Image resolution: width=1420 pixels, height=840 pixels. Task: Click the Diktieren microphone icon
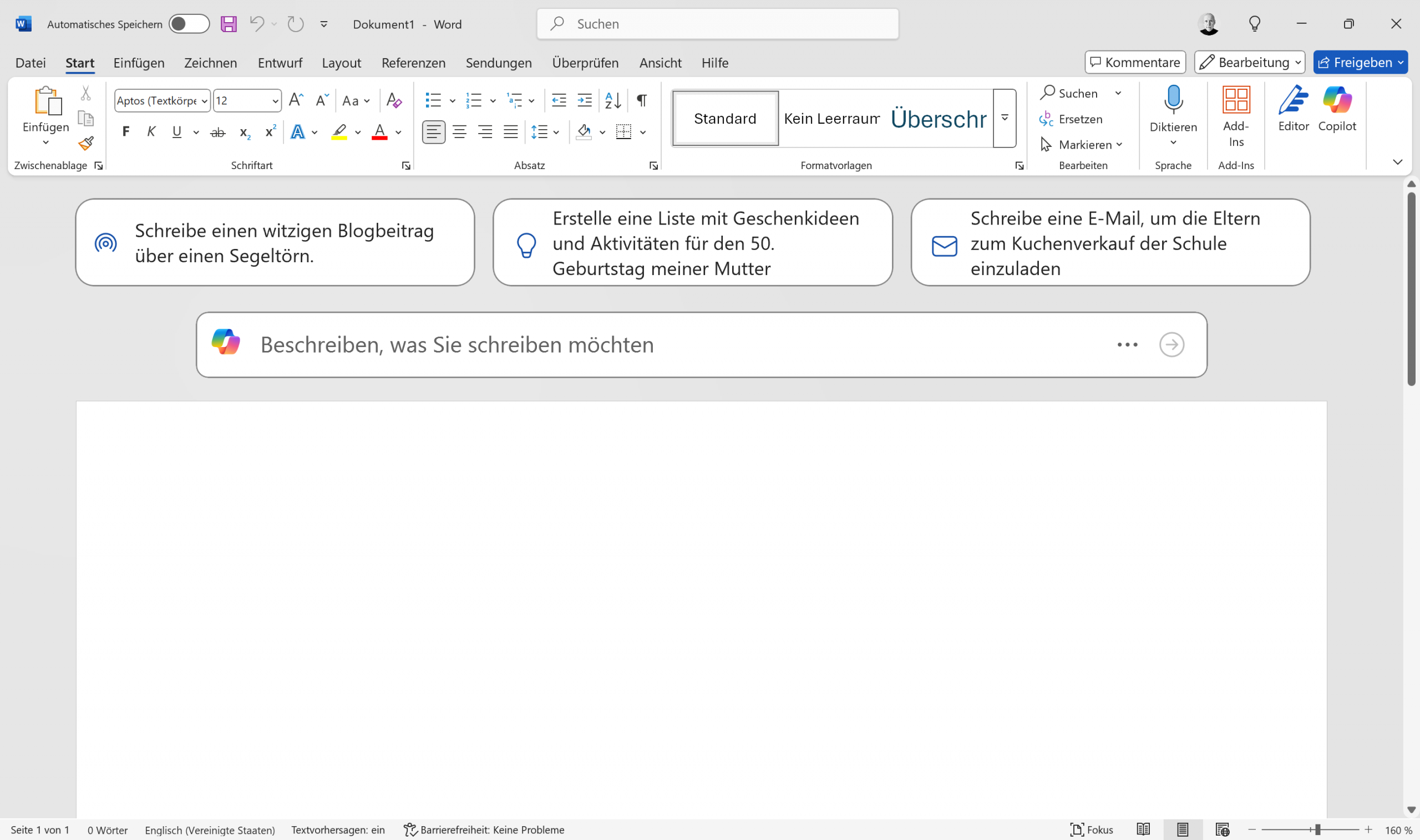tap(1173, 101)
